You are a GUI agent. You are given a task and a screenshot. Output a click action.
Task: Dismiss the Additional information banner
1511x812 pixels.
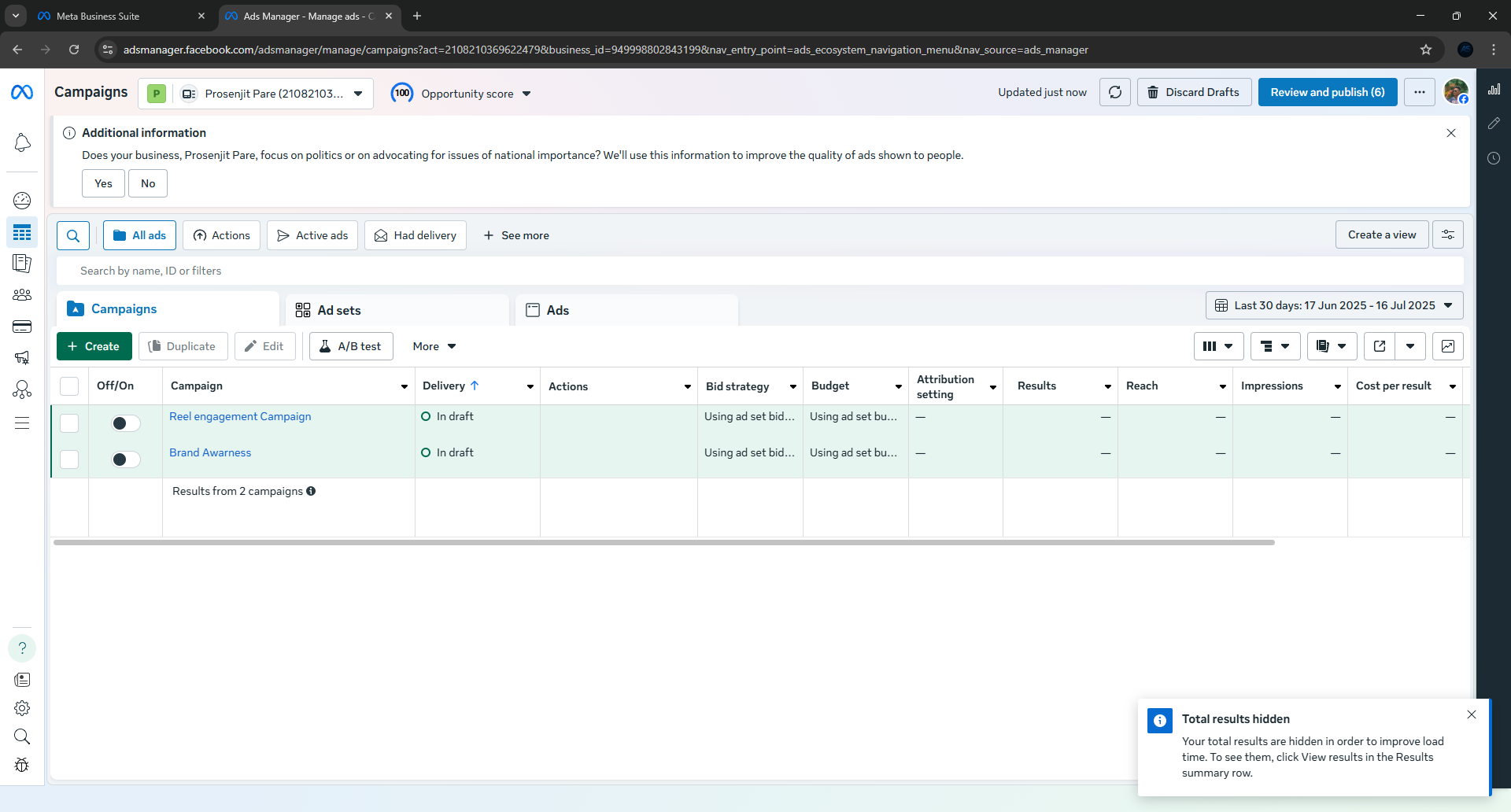pyautogui.click(x=1451, y=133)
